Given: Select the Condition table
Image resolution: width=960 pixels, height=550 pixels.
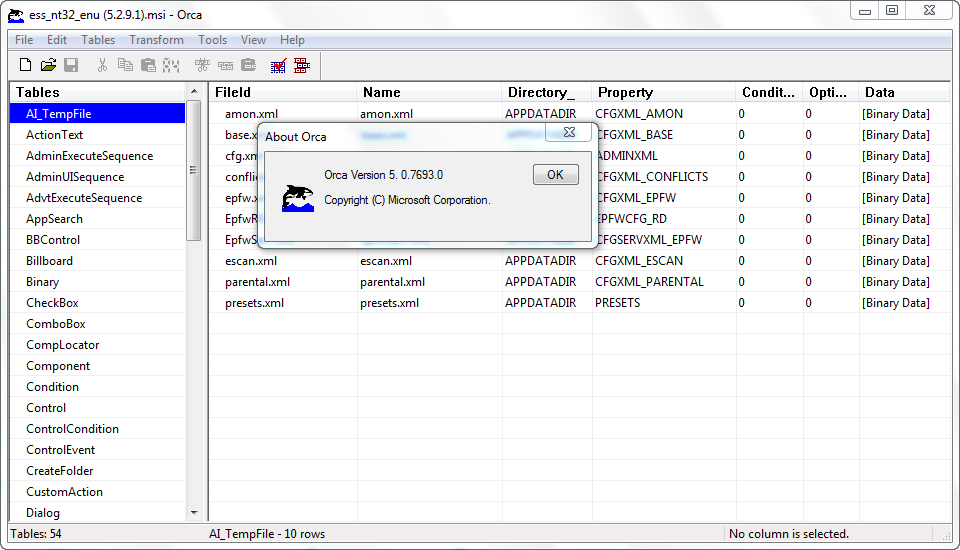Looking at the screenshot, I should 97,387.
